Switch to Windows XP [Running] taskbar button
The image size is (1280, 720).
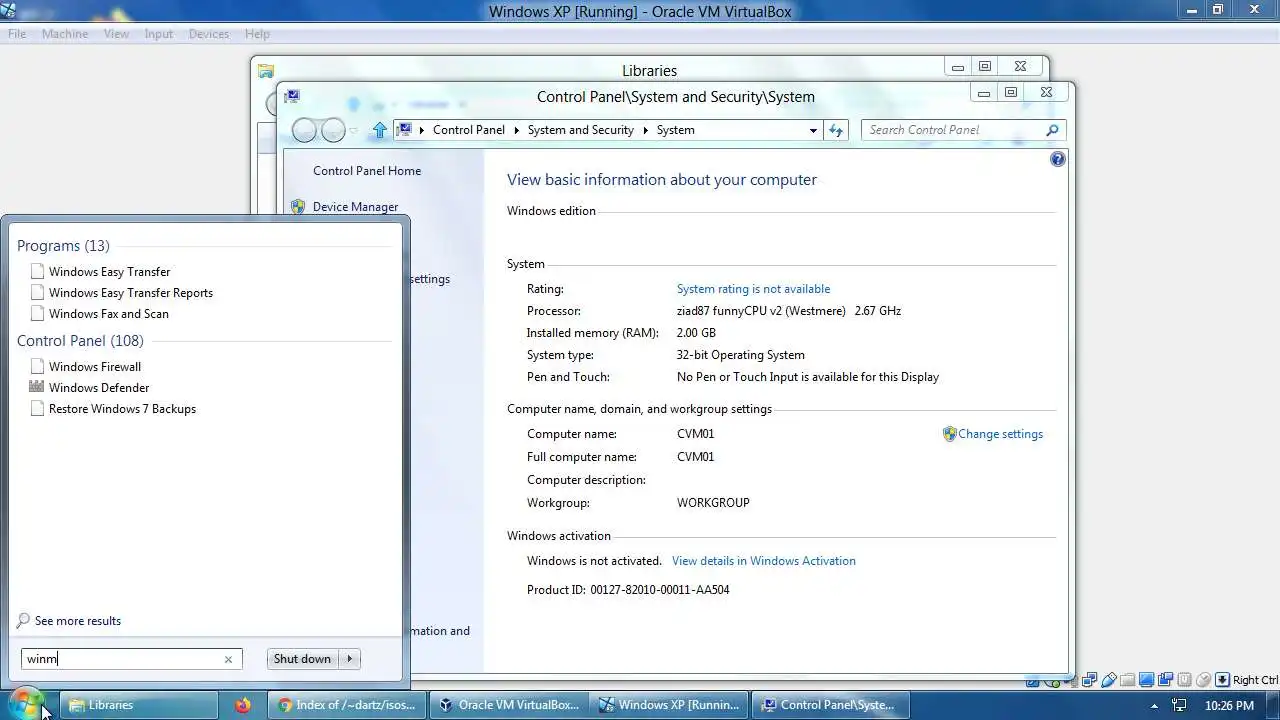669,705
